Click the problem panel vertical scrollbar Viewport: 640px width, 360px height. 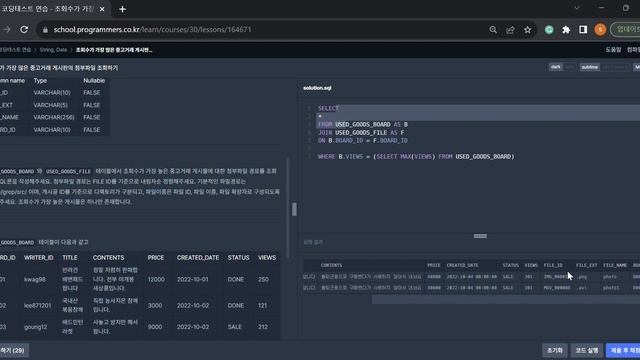288,207
